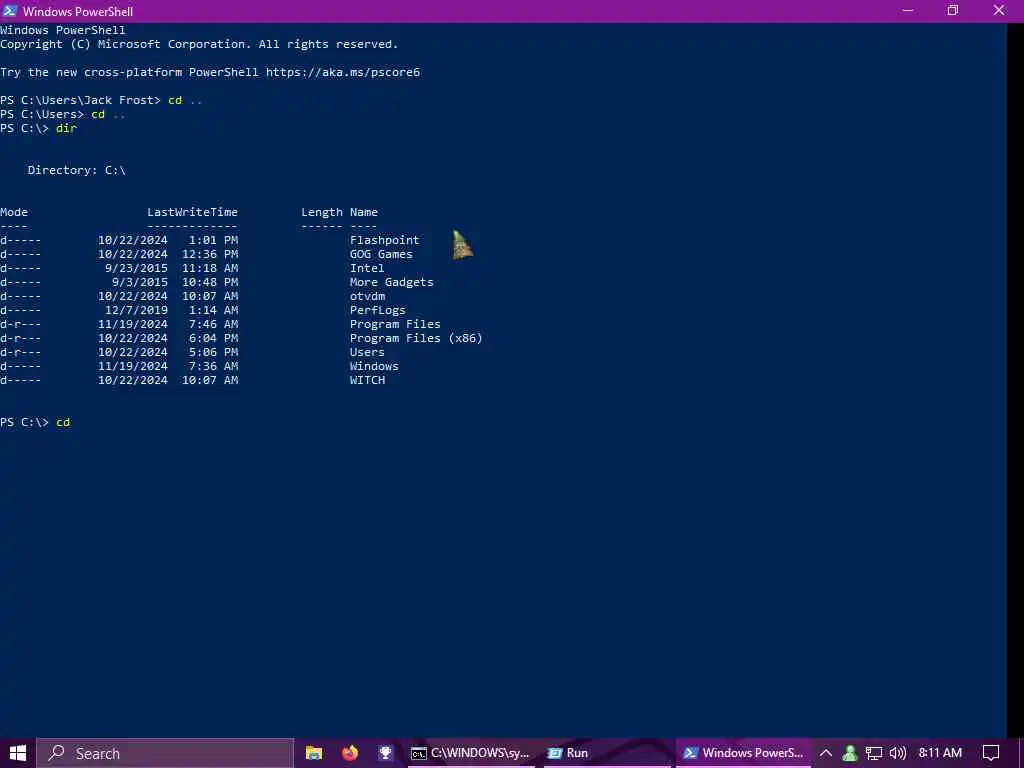1024x768 pixels.
Task: Click the Windows directory name
Action: point(374,366)
